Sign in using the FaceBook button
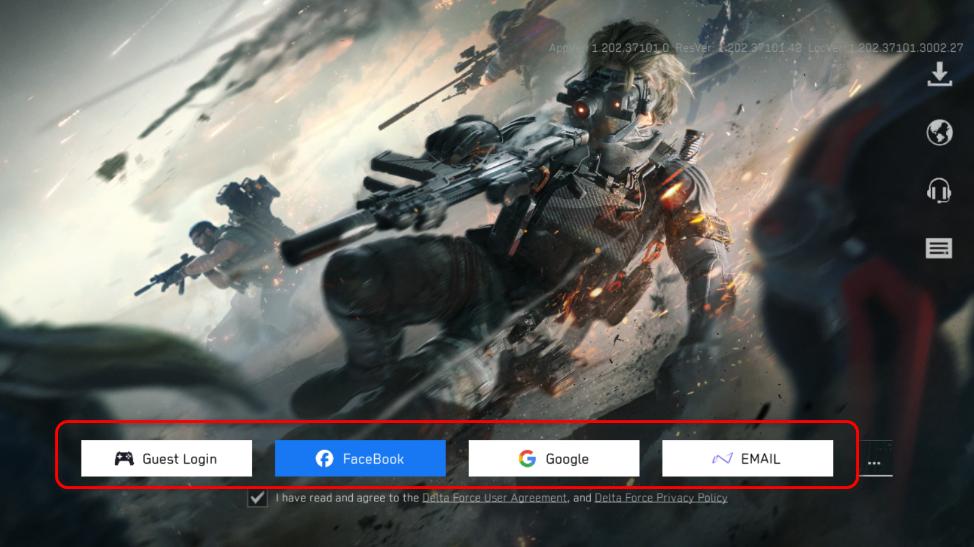Image resolution: width=974 pixels, height=547 pixels. (x=360, y=459)
